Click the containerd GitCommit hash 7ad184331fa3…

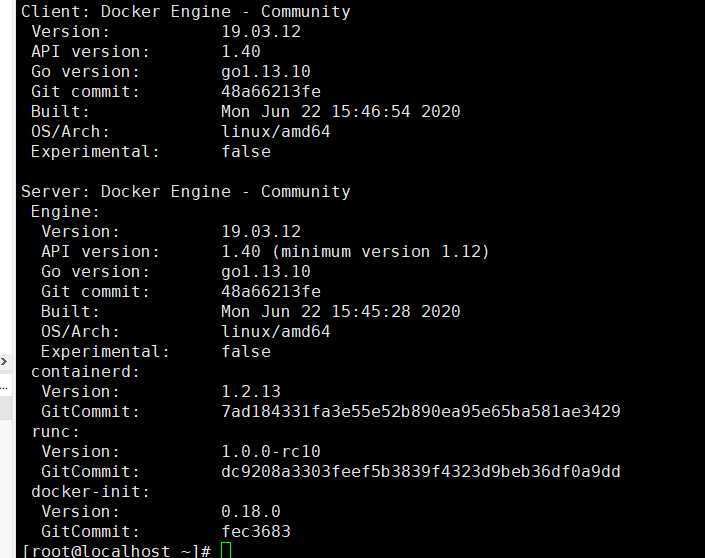click(x=421, y=411)
